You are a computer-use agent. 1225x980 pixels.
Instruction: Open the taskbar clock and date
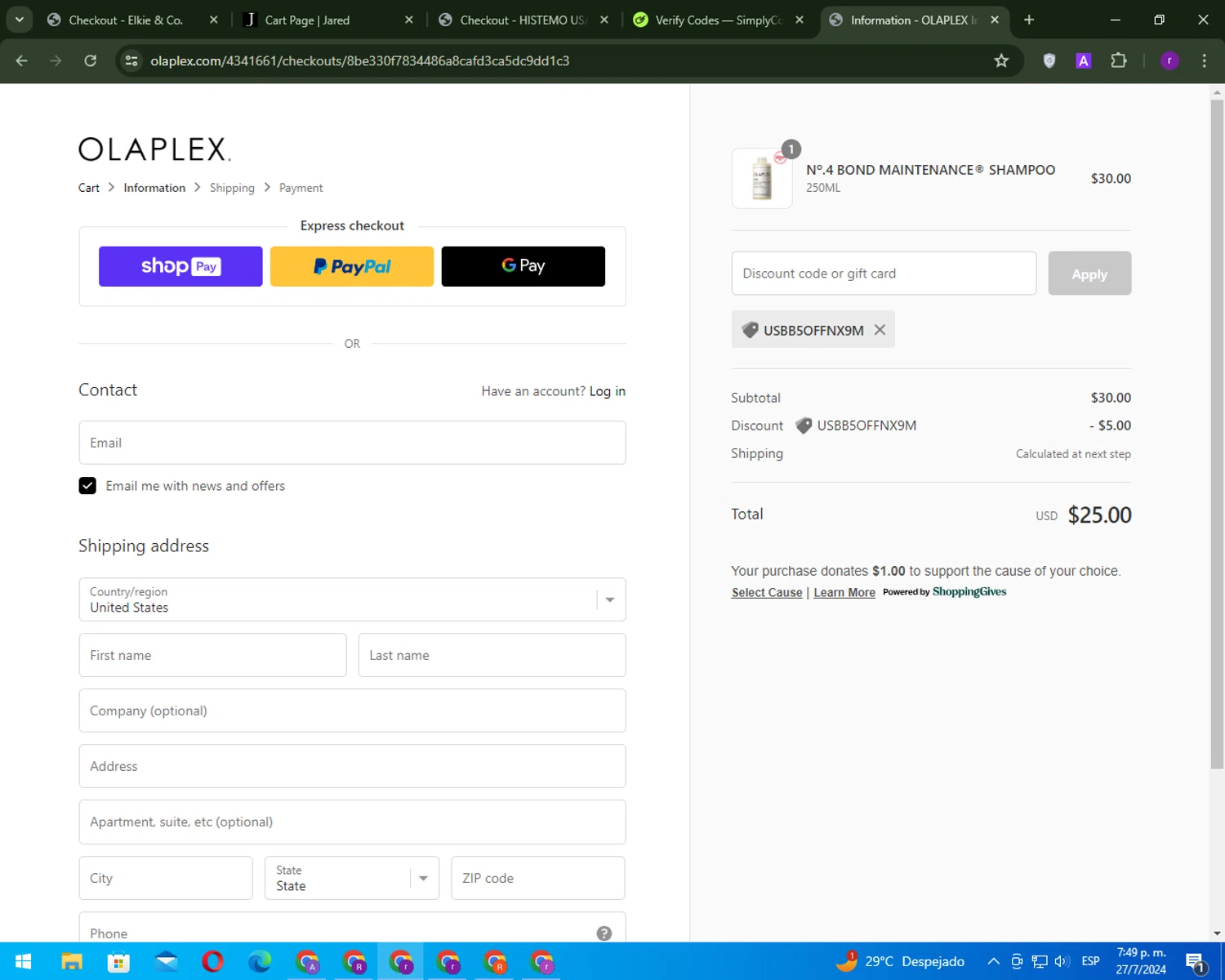click(x=1141, y=961)
